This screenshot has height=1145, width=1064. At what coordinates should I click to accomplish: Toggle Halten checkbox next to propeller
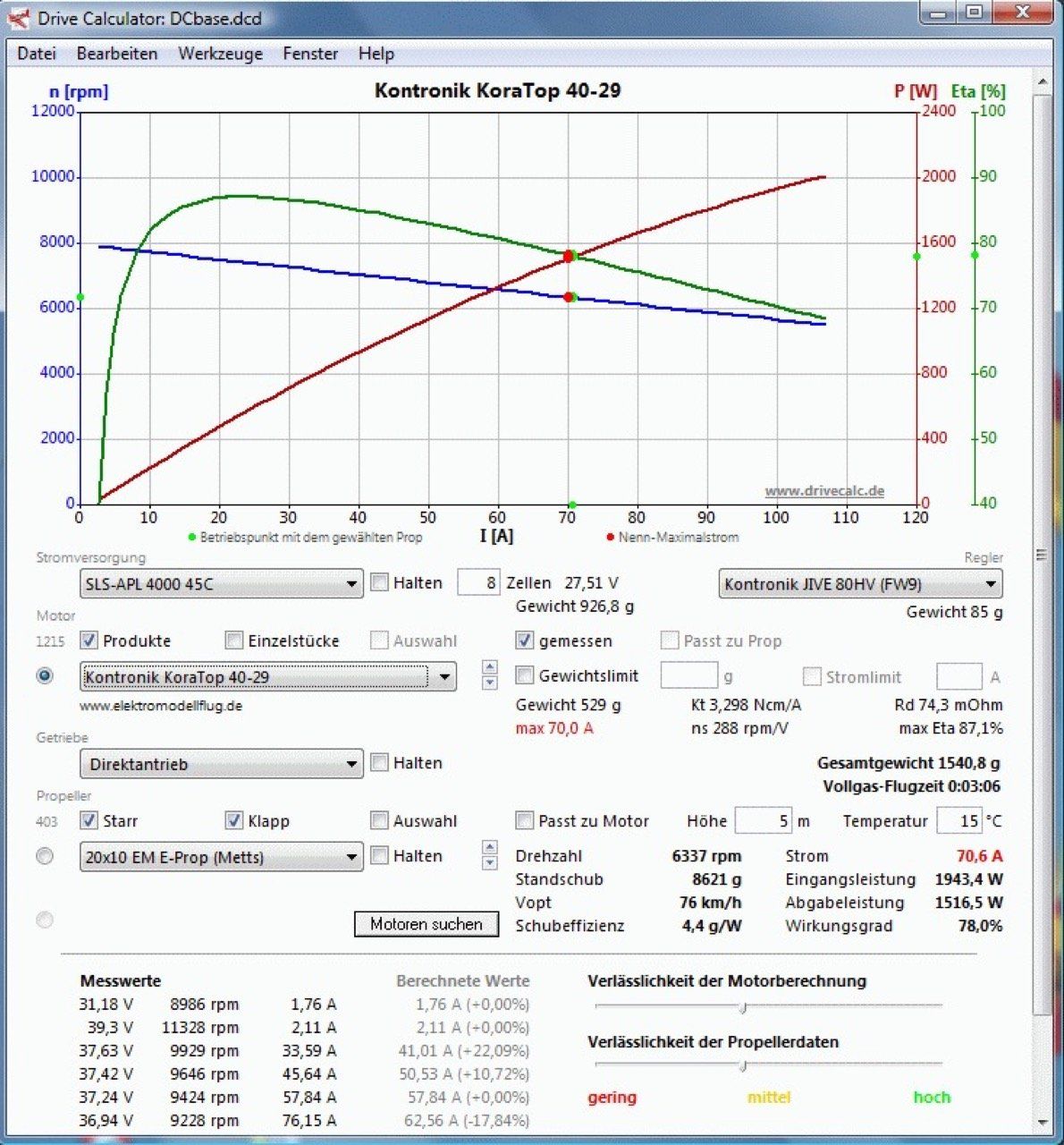[380, 856]
